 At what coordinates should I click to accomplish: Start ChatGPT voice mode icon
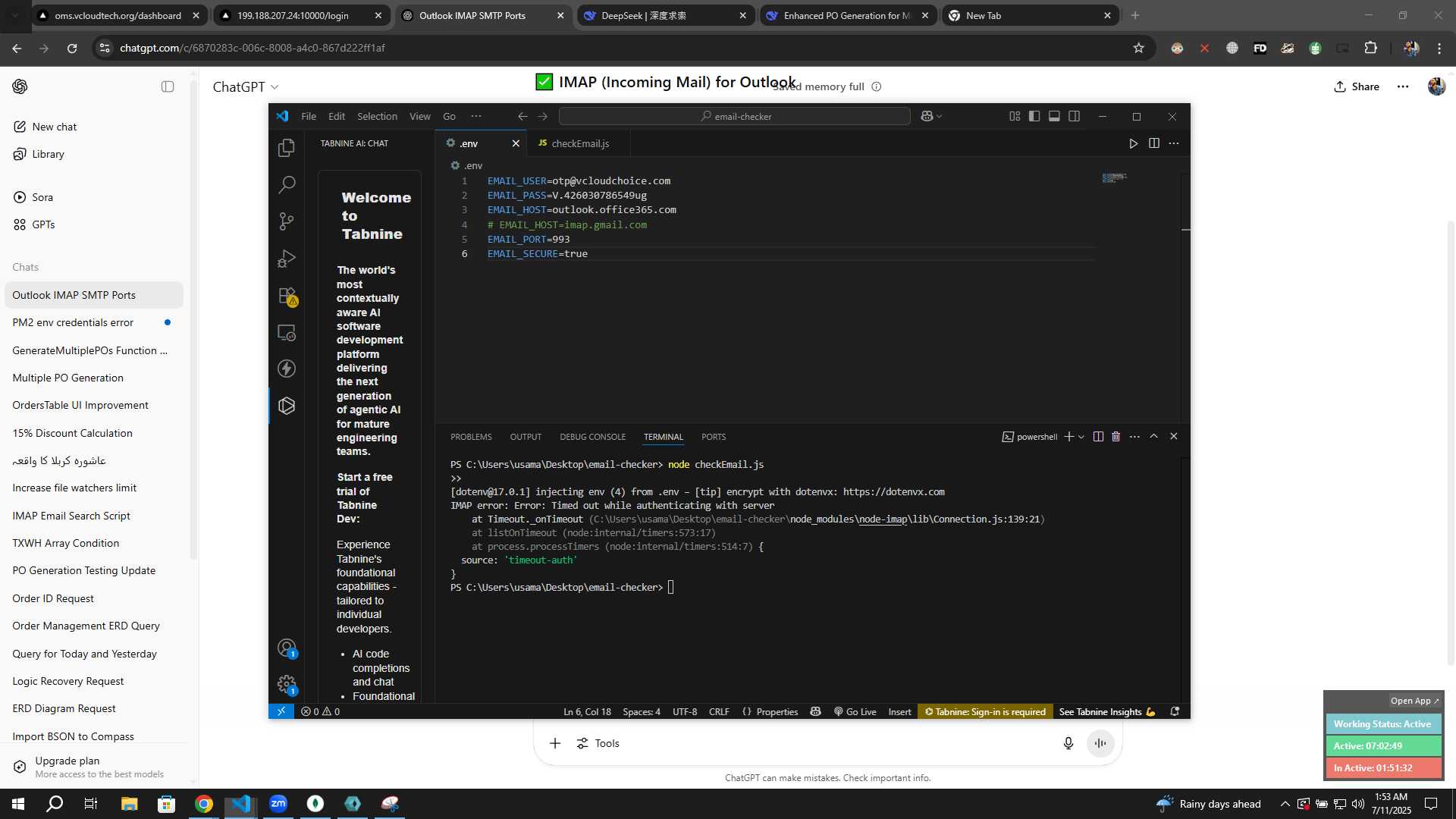1100,743
